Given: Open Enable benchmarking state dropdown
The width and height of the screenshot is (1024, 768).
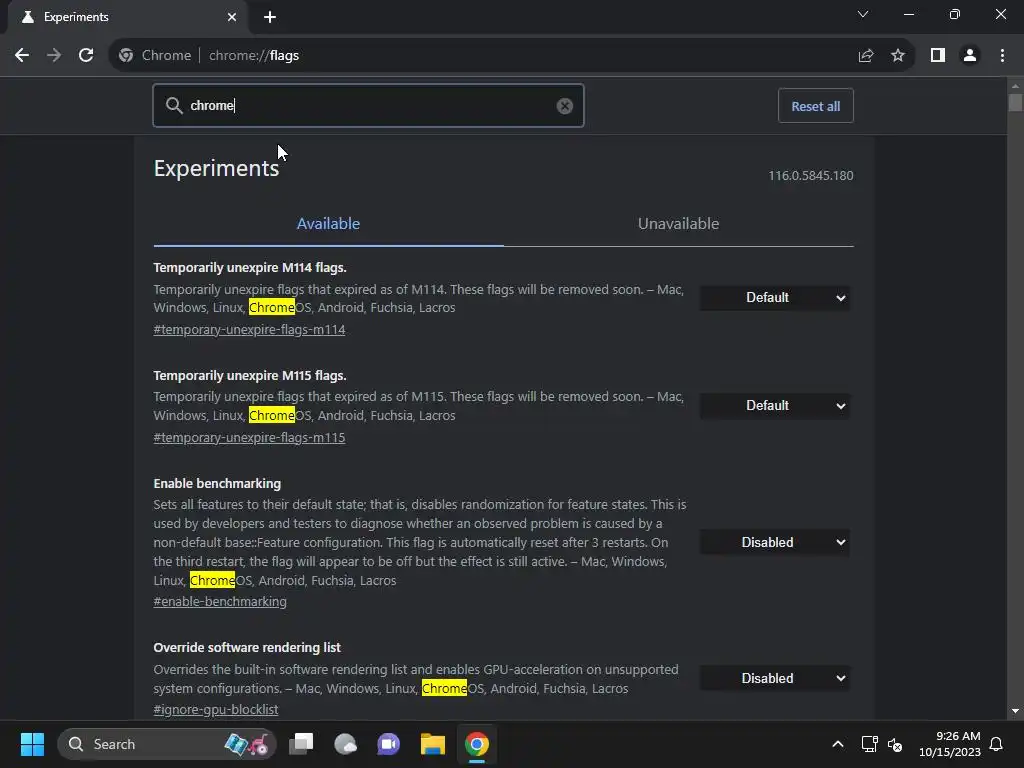Looking at the screenshot, I should click(x=775, y=542).
